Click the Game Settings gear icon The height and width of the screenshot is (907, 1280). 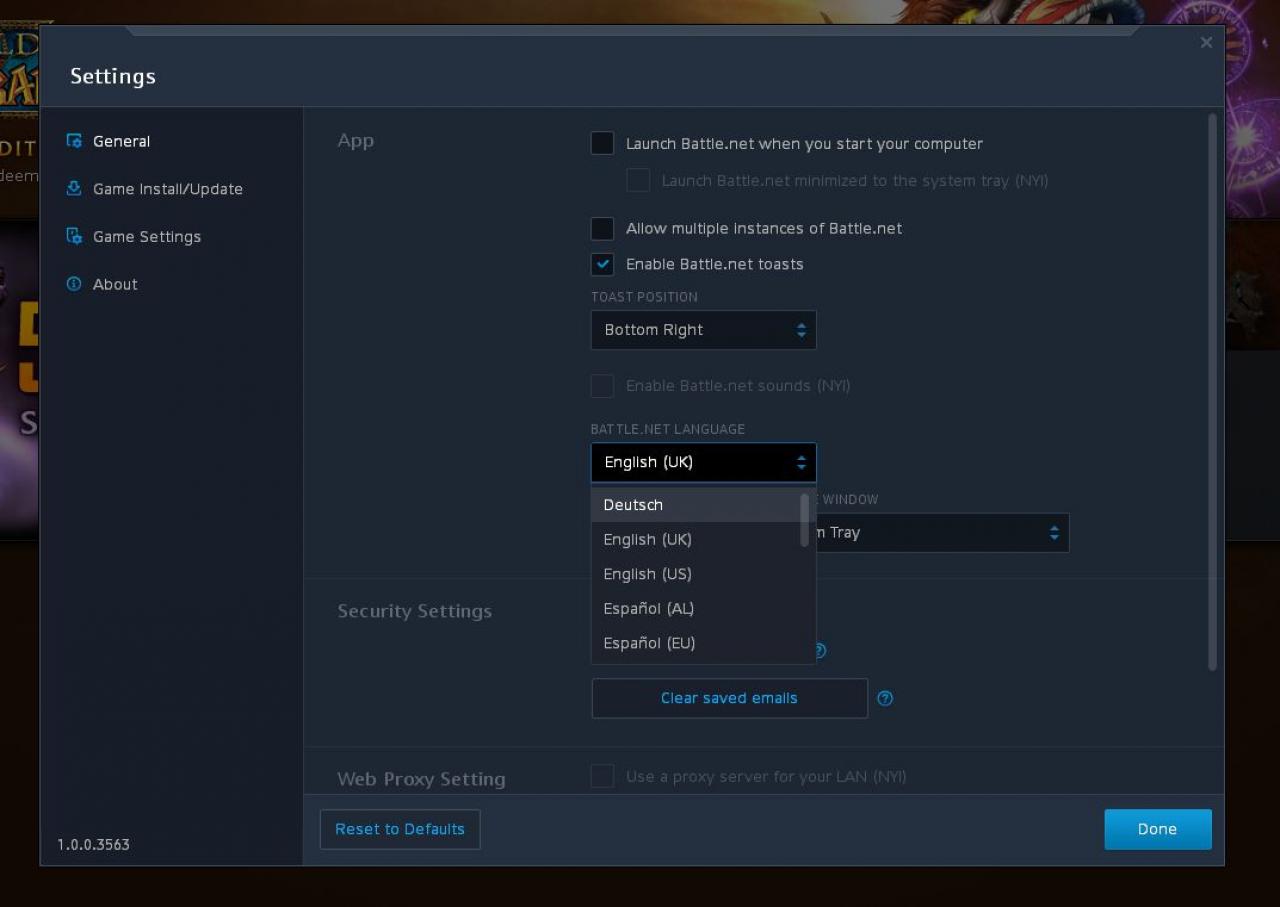coord(74,236)
